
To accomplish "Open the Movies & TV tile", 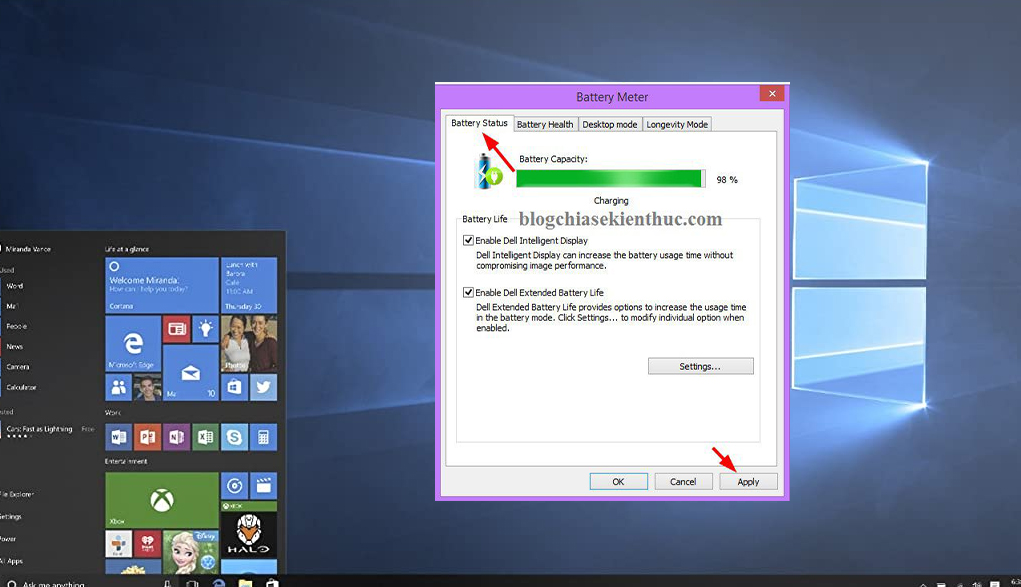I will (x=263, y=485).
